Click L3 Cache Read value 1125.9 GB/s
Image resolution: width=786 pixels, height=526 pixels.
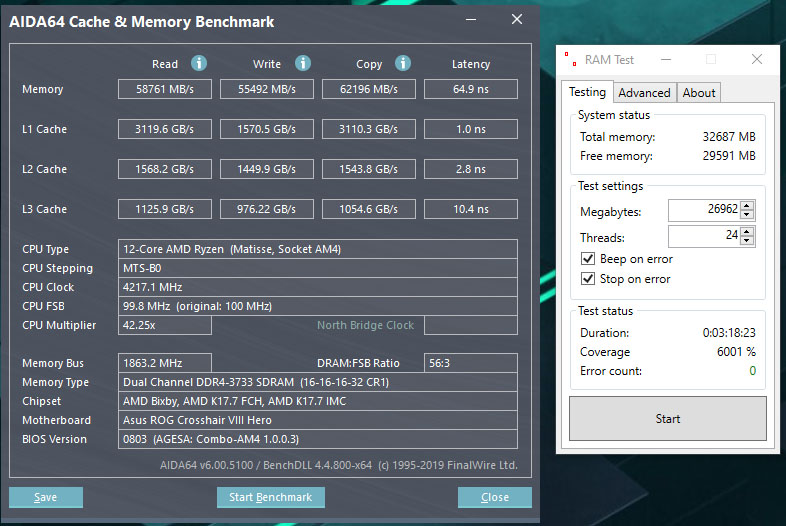click(165, 209)
